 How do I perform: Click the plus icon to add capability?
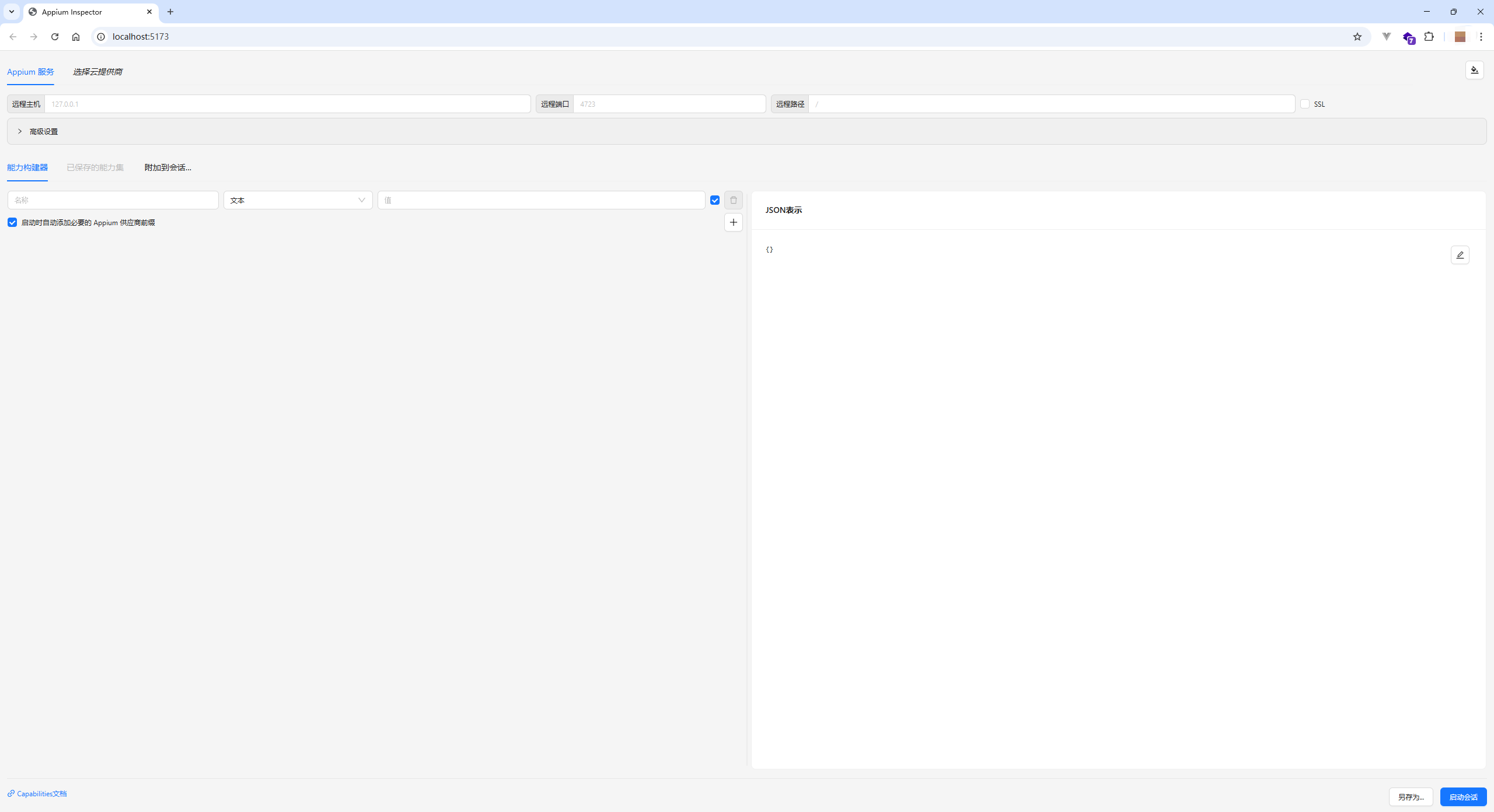pos(734,222)
